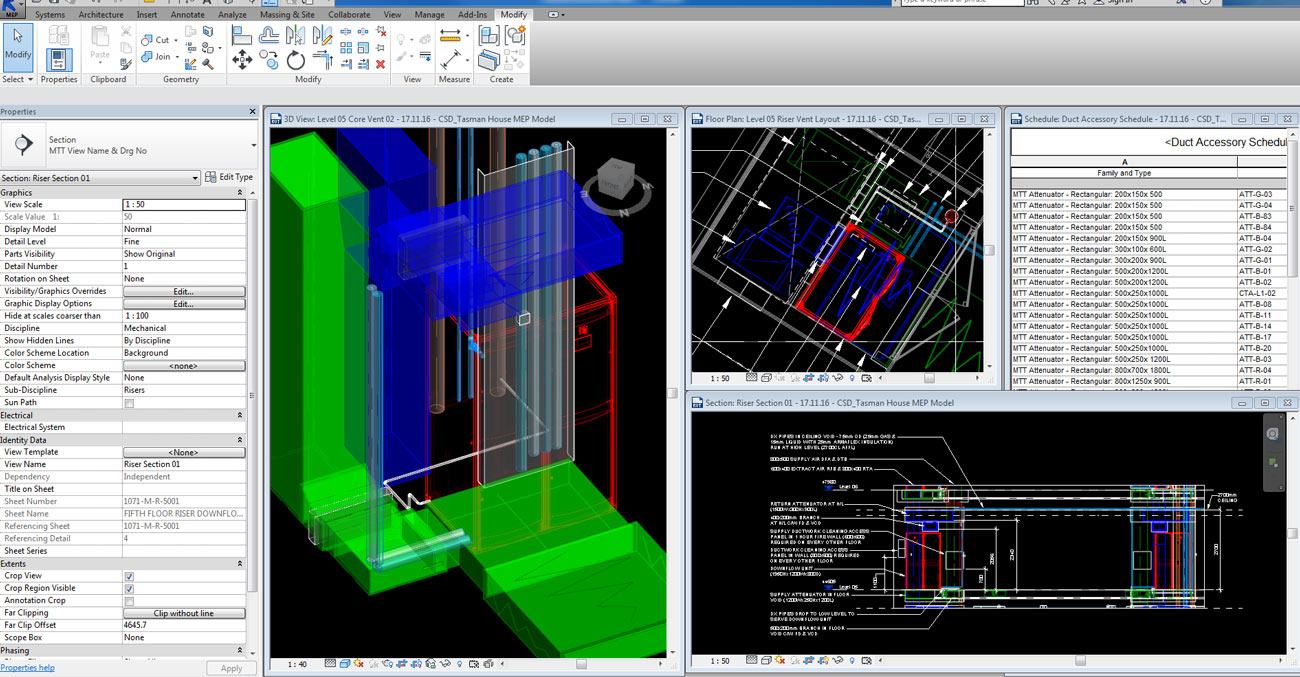
Task: Select the Mirror Pick Axis tool
Action: (x=296, y=35)
